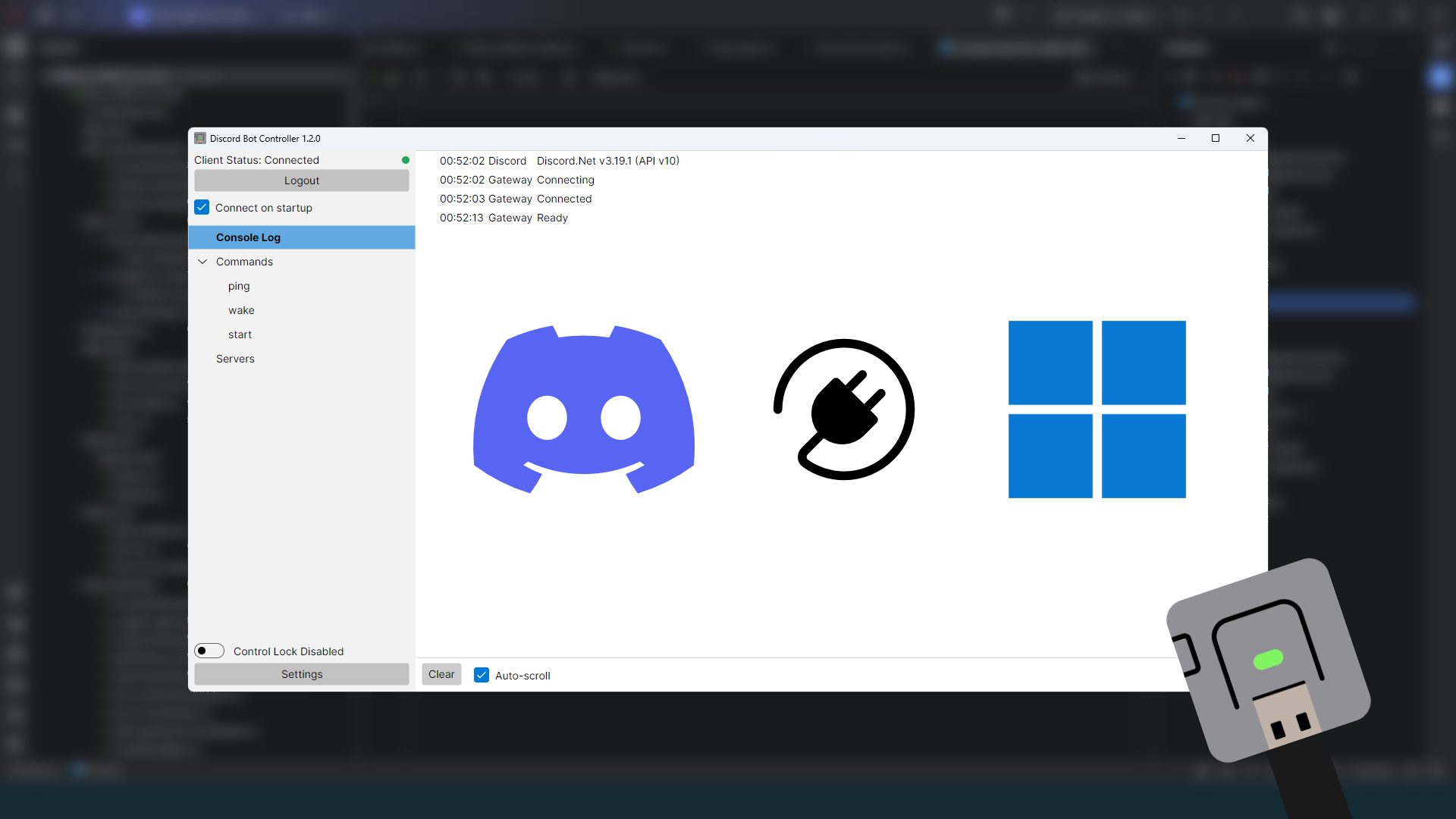Open the start command

coord(240,334)
